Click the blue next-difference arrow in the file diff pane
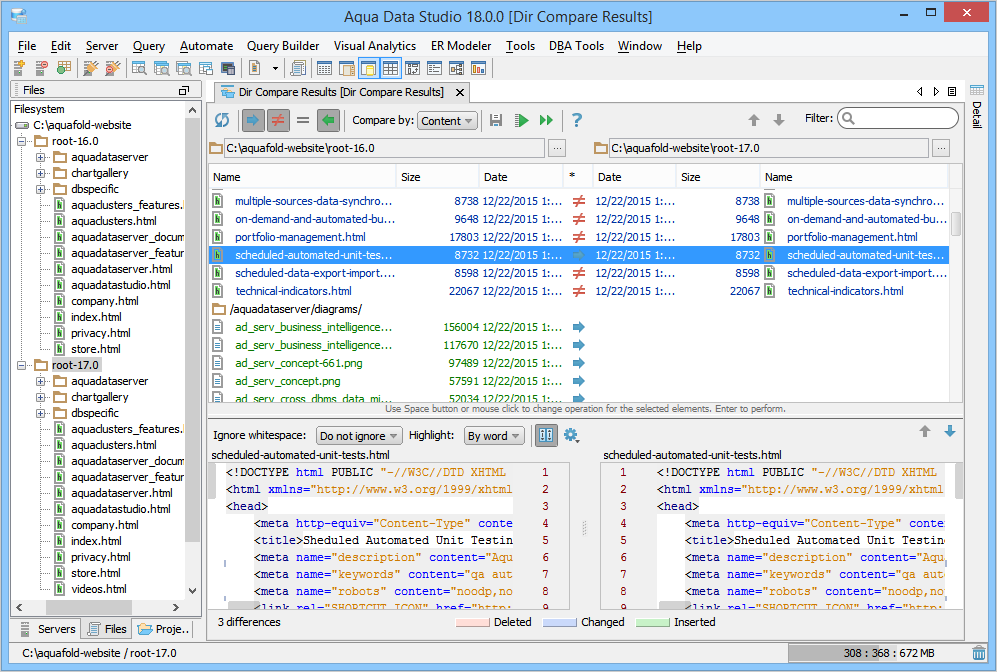Screen dimensions: 997x672 tap(950, 432)
